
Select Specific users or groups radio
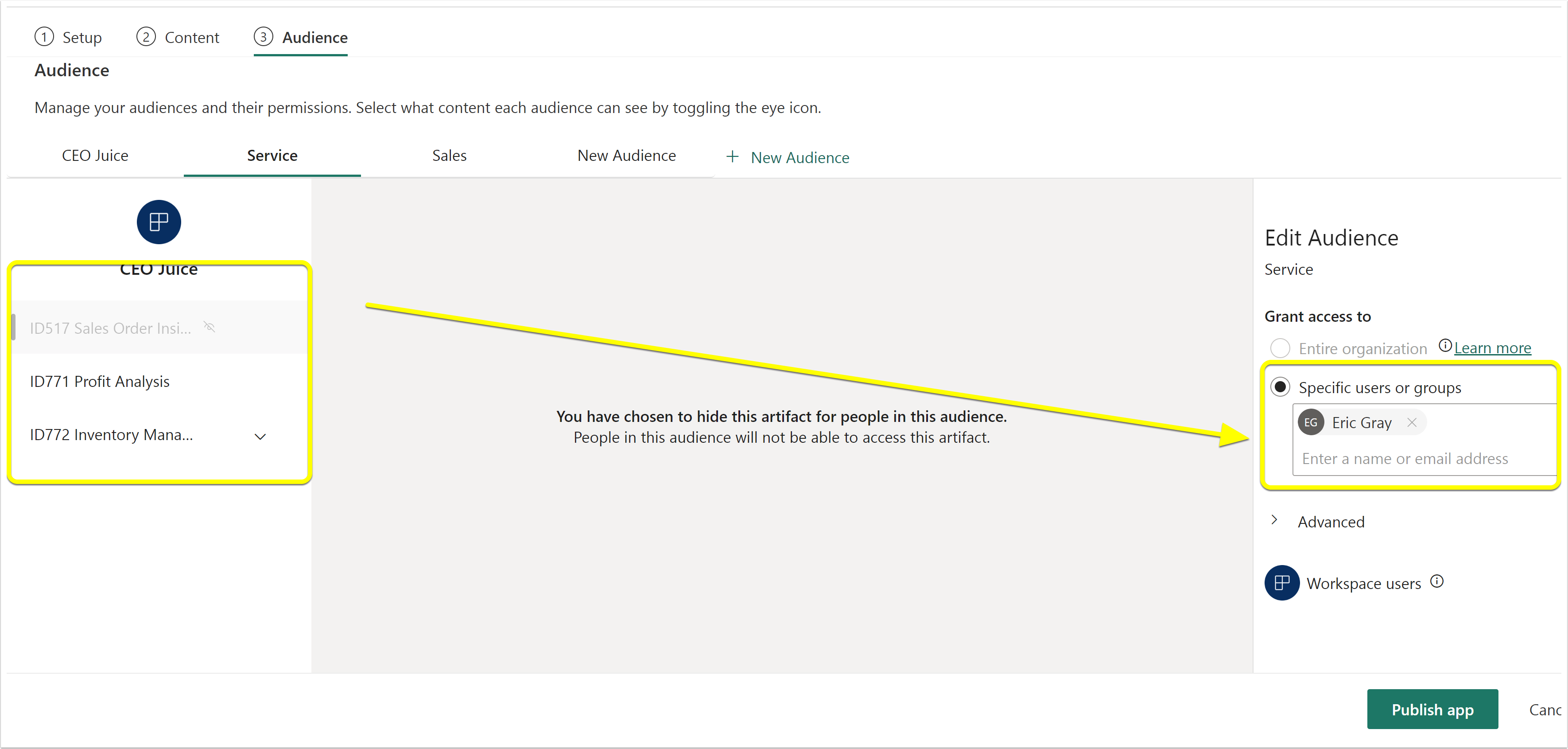click(x=1280, y=387)
